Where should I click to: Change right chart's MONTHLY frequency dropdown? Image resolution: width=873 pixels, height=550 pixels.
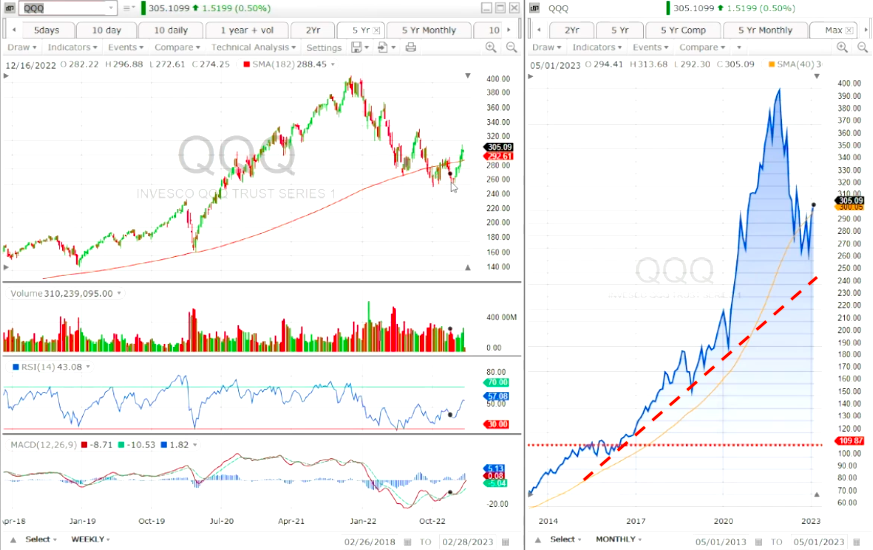point(619,539)
